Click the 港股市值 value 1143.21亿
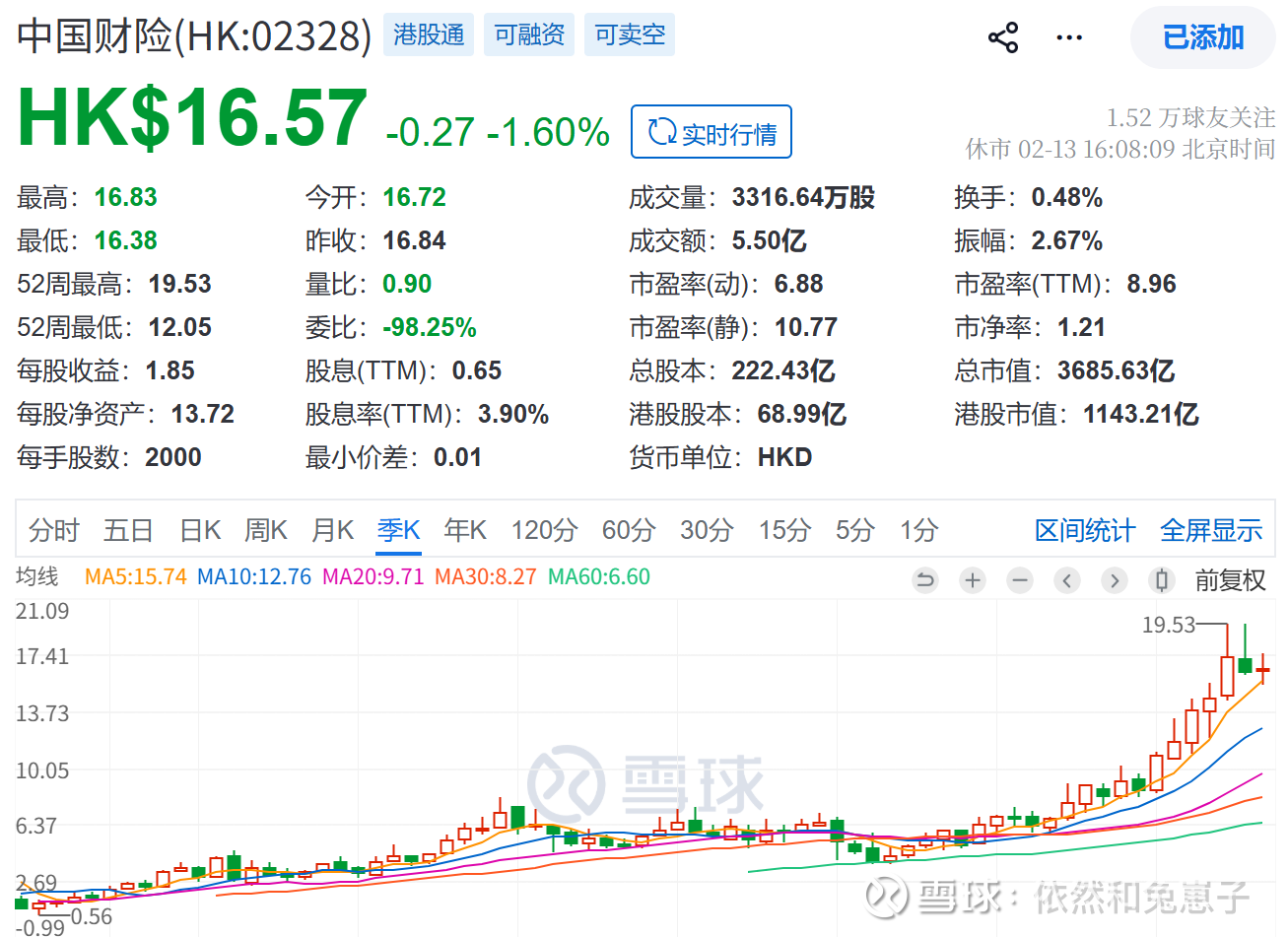 pos(1141,414)
